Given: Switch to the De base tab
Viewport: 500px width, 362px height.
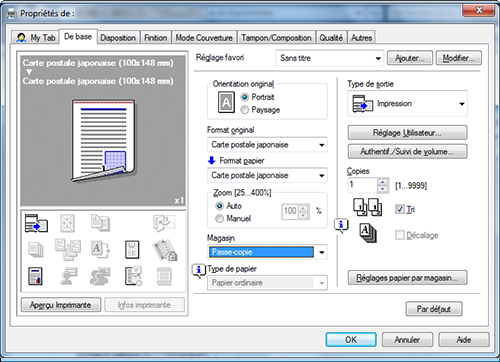Looking at the screenshot, I should 78,37.
